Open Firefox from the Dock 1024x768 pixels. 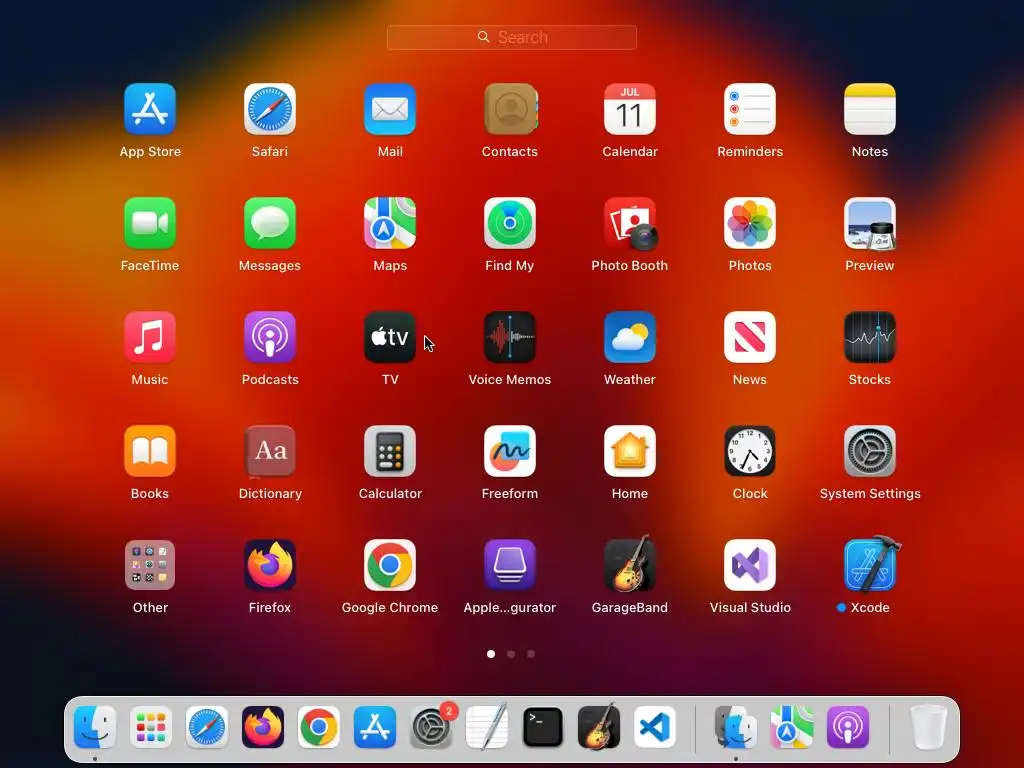[263, 727]
